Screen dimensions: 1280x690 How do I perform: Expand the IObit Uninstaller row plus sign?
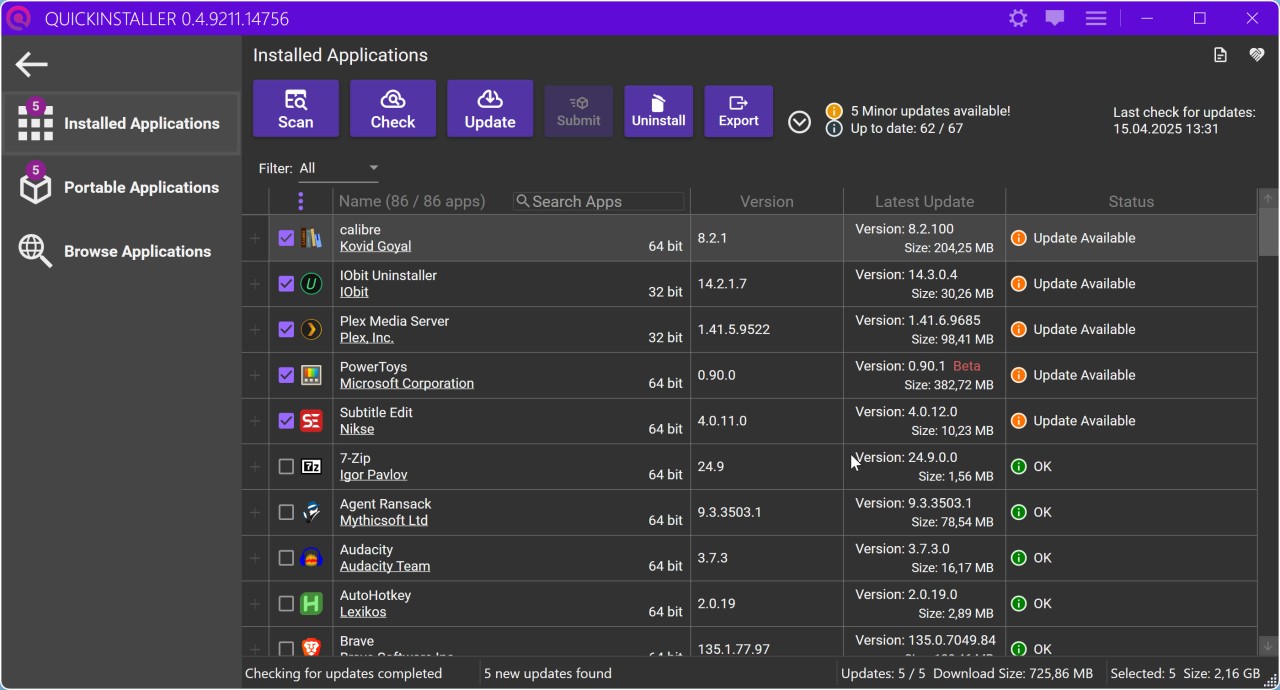pyautogui.click(x=255, y=284)
